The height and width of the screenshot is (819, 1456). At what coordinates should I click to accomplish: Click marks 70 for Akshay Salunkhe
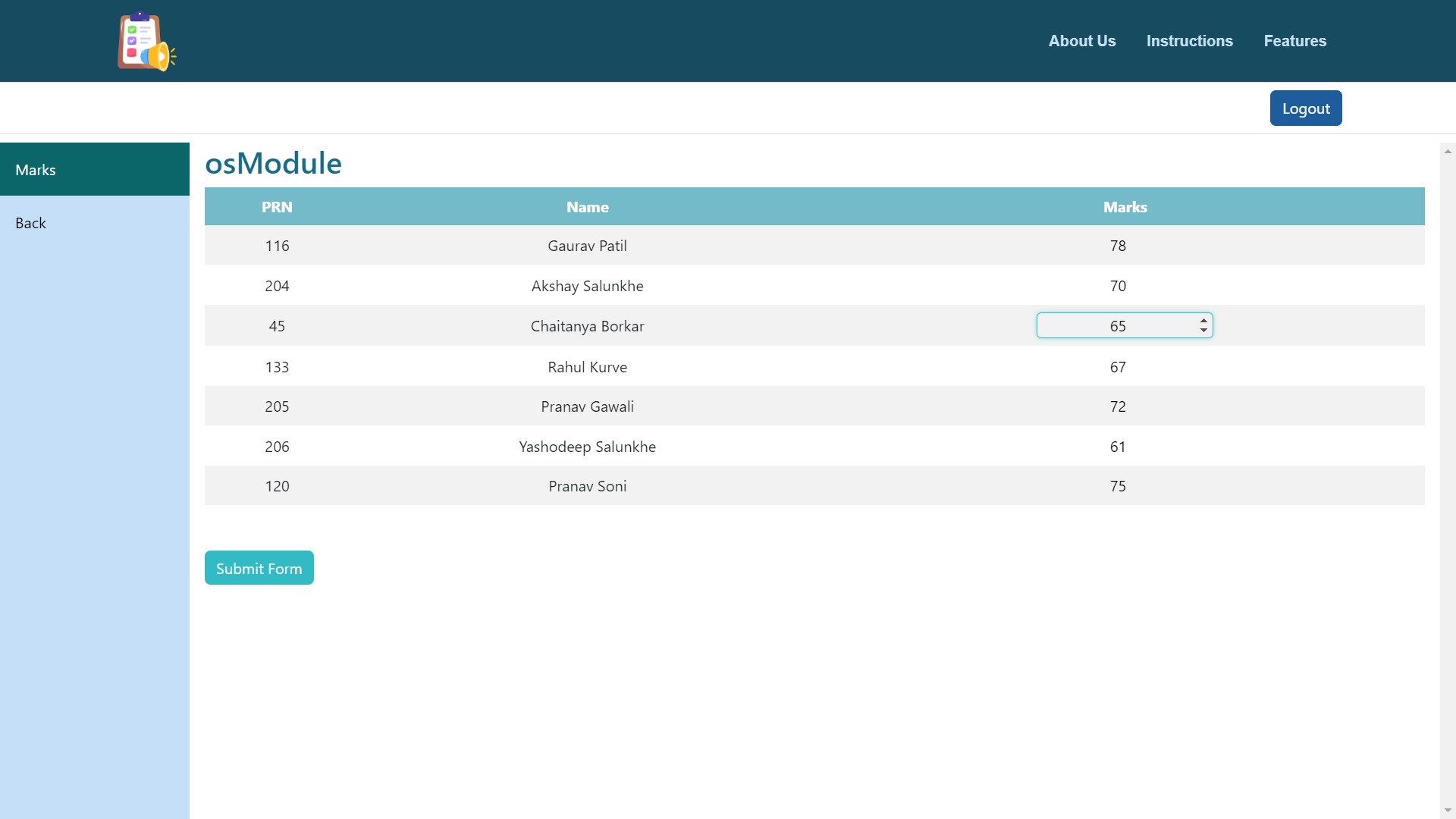point(1118,286)
